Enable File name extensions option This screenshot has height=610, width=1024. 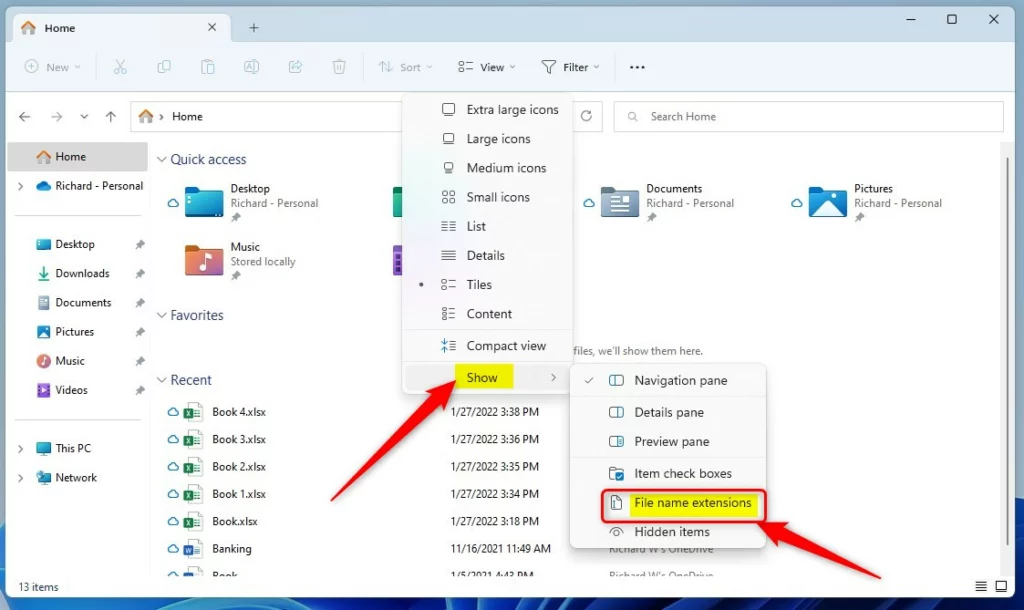tap(691, 503)
